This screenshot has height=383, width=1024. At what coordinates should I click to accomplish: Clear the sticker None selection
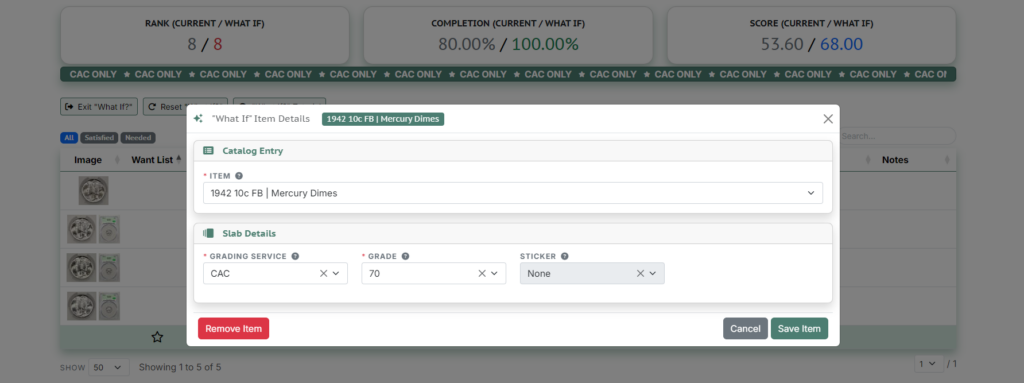coord(640,274)
